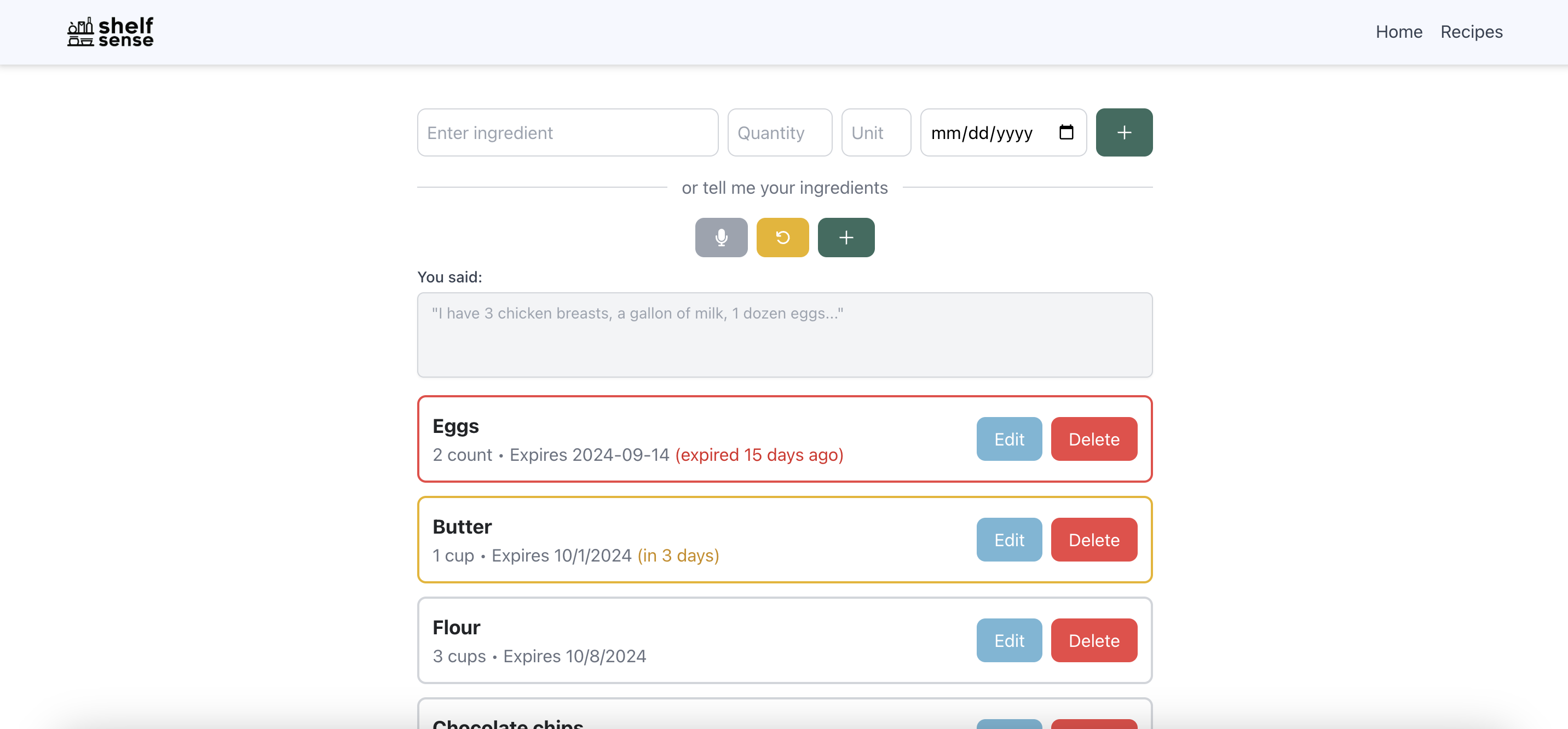Delete the Butter item

[1093, 540]
